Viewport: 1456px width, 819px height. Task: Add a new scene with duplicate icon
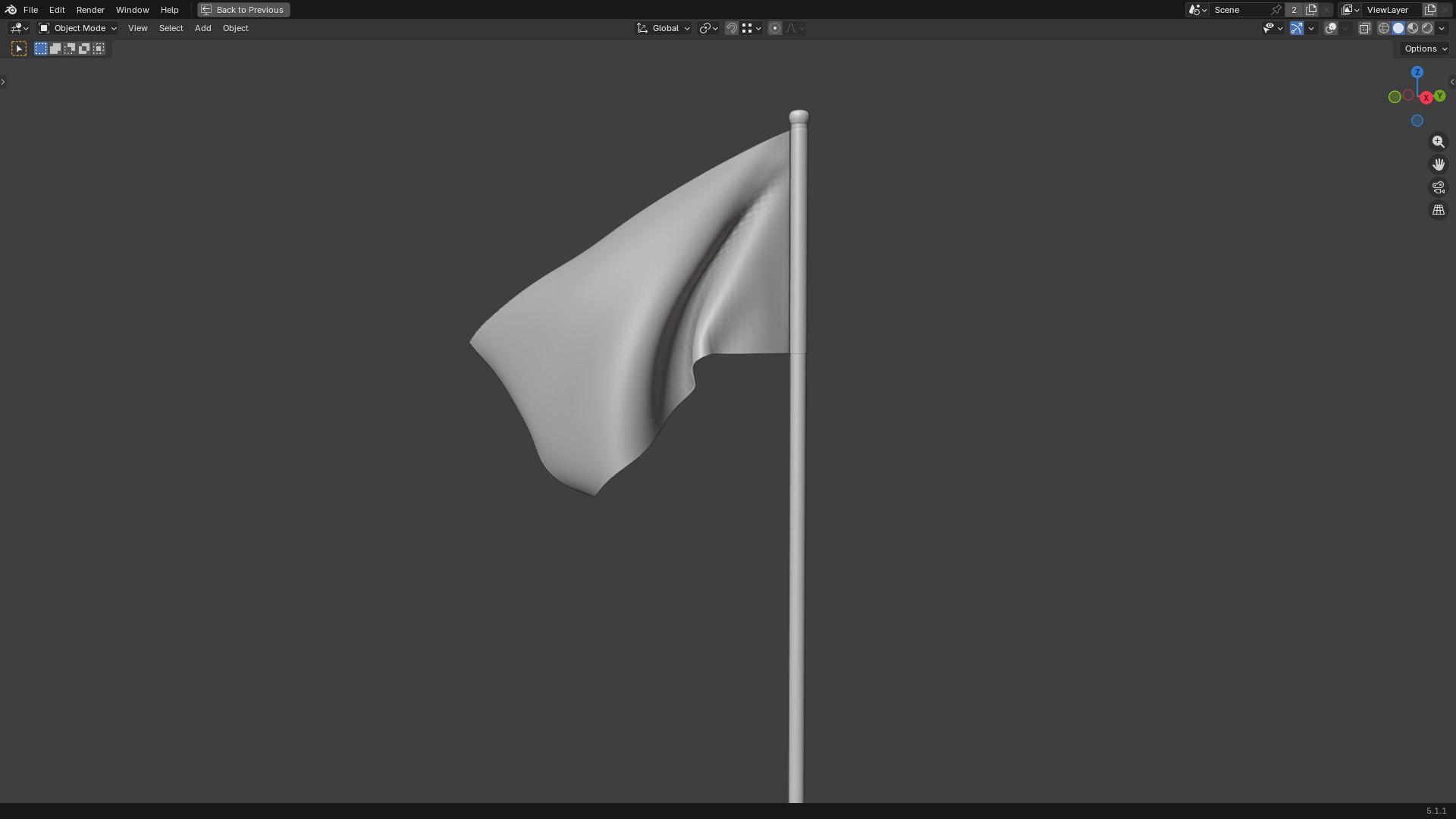1311,10
